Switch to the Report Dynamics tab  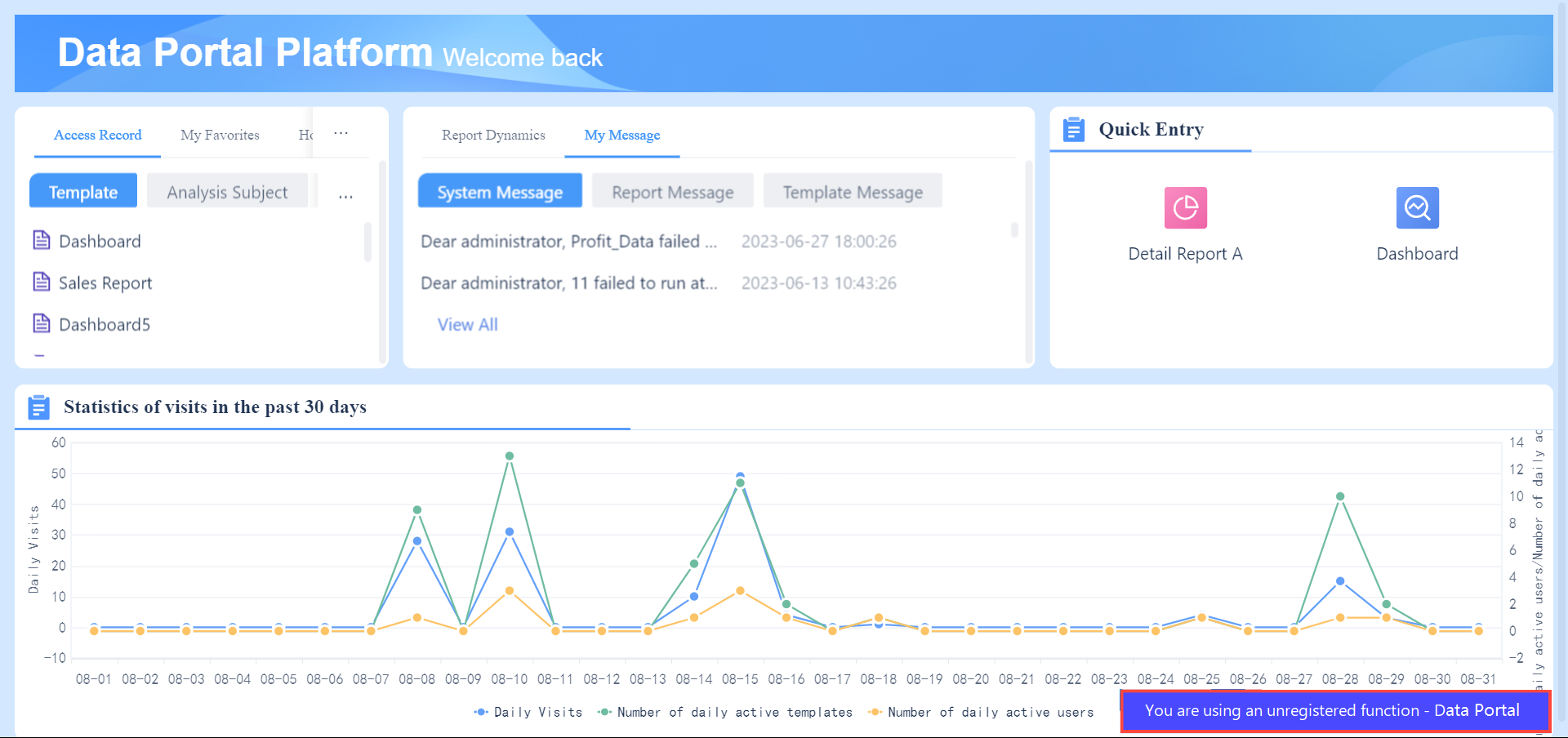[x=492, y=135]
